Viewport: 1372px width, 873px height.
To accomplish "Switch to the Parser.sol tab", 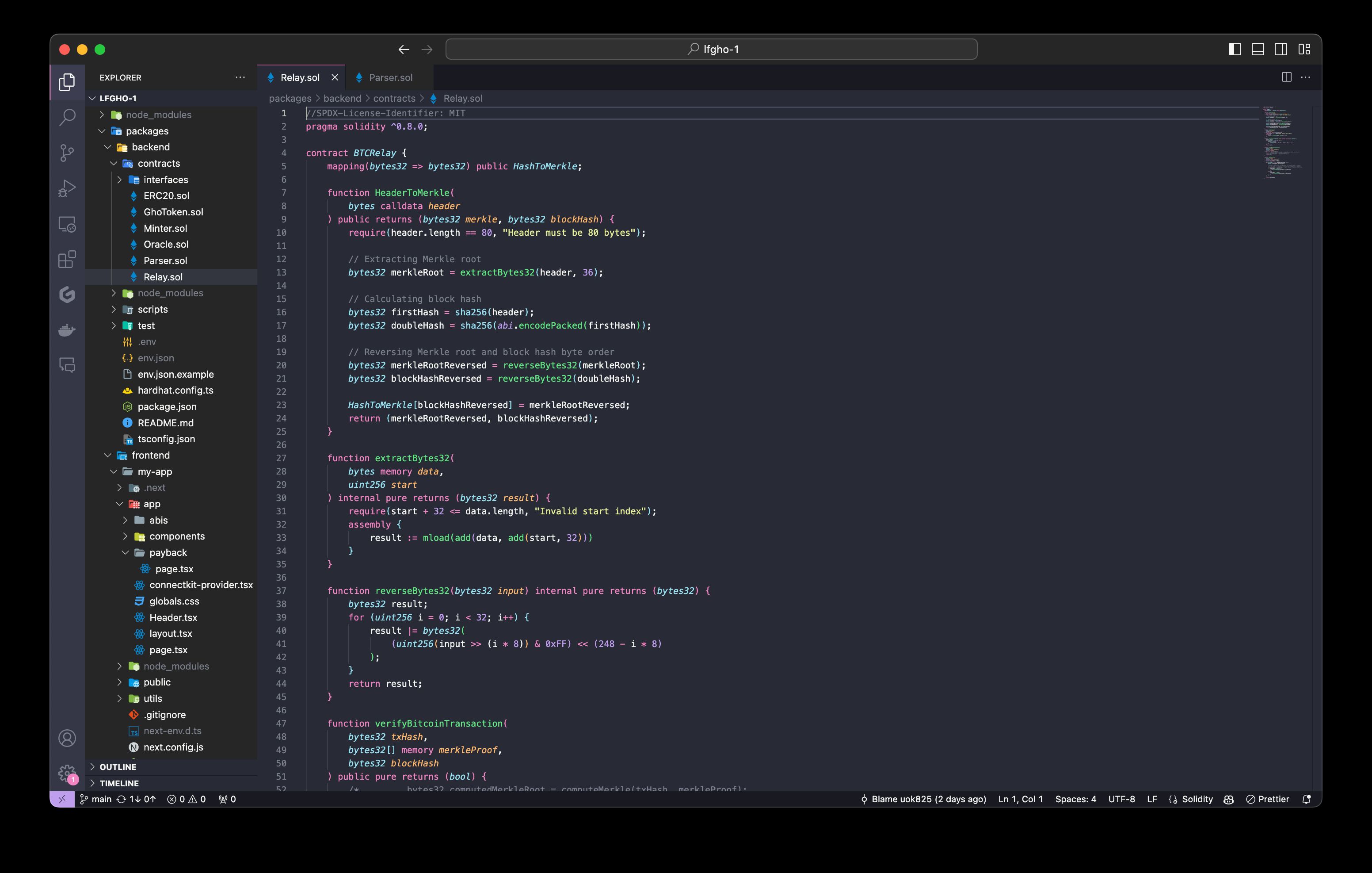I will pyautogui.click(x=389, y=77).
